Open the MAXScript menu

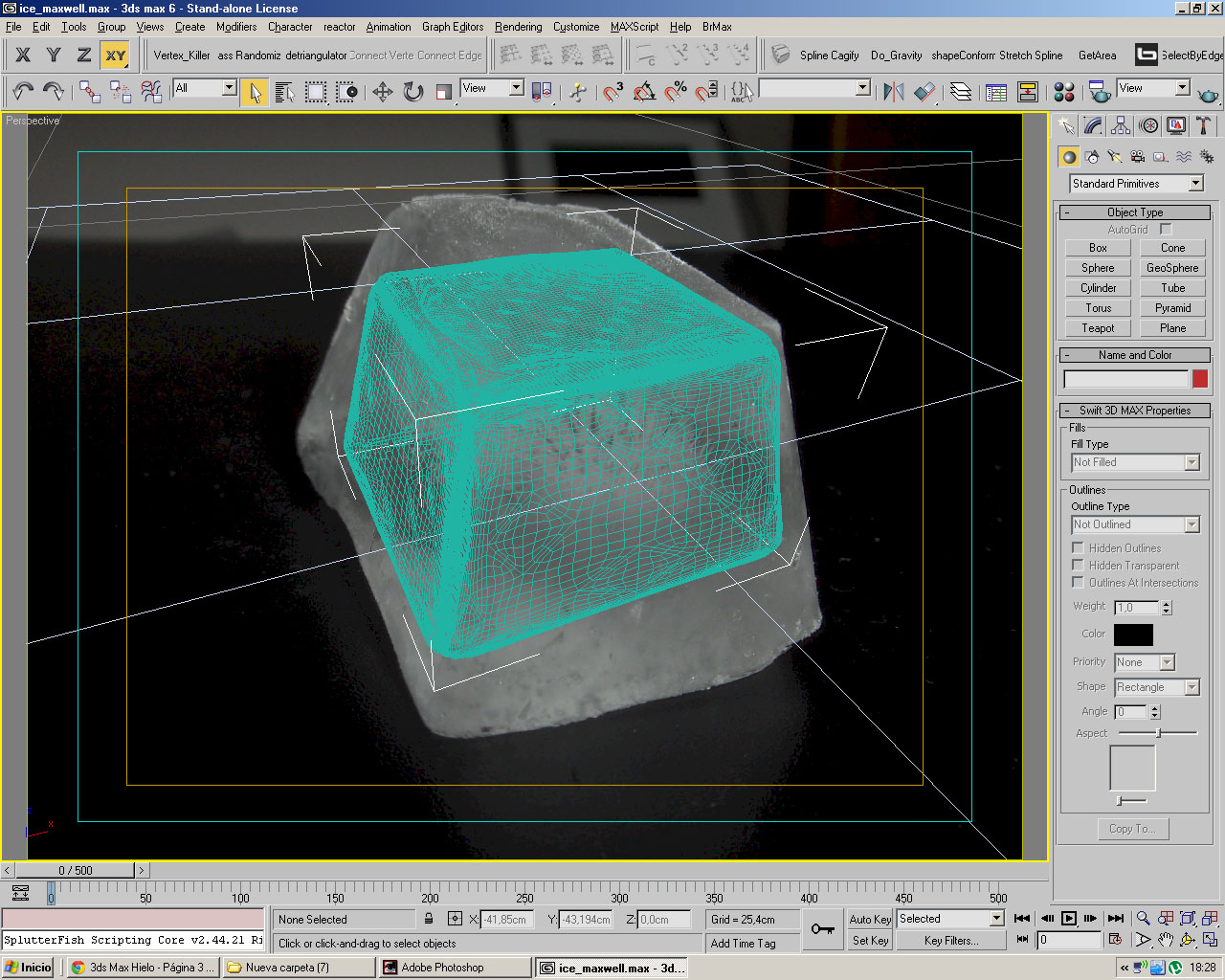click(x=635, y=27)
